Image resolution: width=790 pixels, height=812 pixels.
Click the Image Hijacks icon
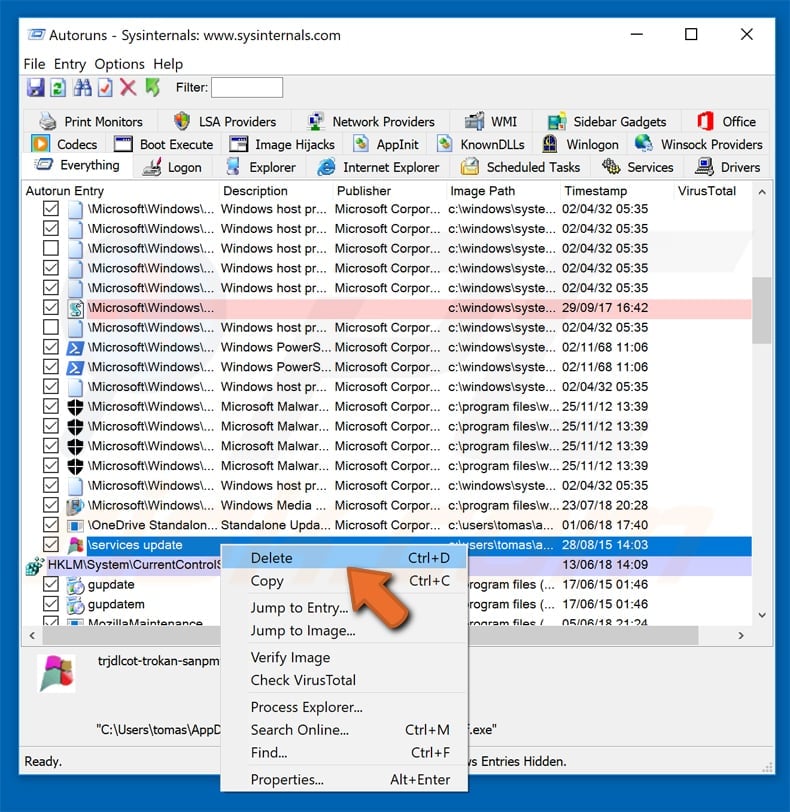click(239, 144)
